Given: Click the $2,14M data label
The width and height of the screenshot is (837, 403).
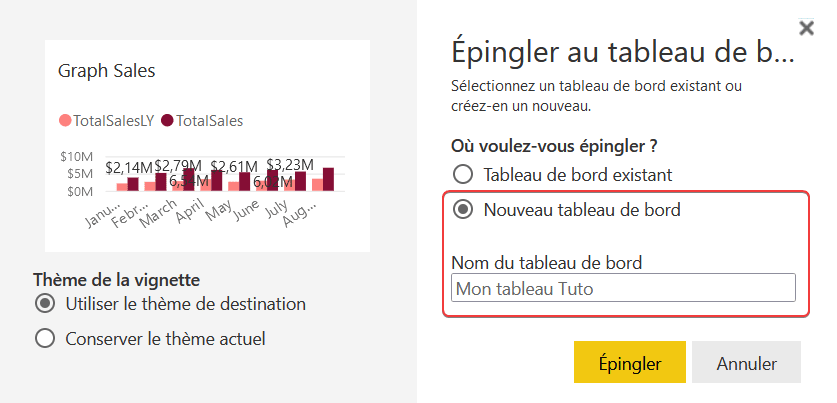Looking at the screenshot, I should [129, 168].
